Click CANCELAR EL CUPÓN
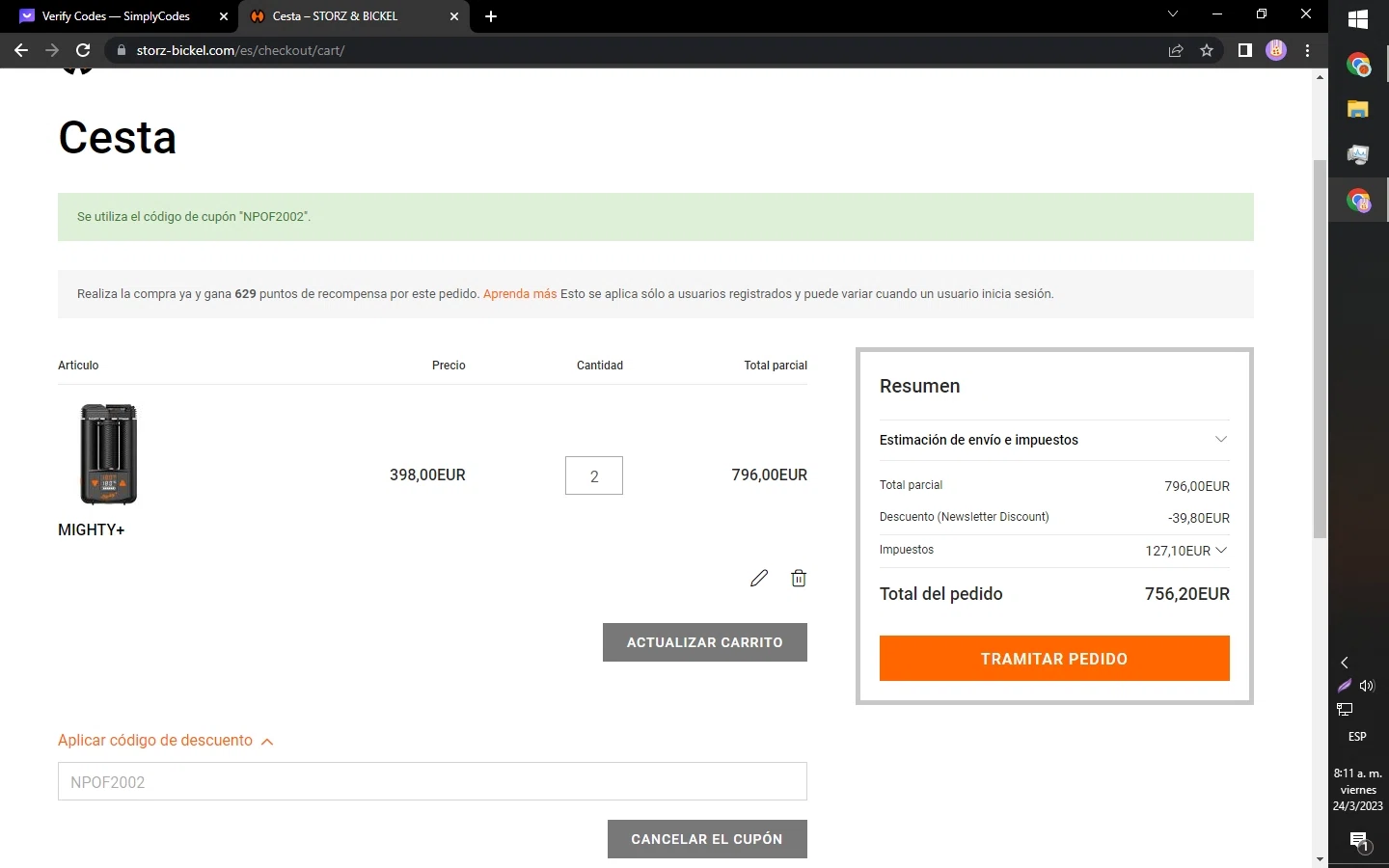1389x868 pixels. point(707,839)
